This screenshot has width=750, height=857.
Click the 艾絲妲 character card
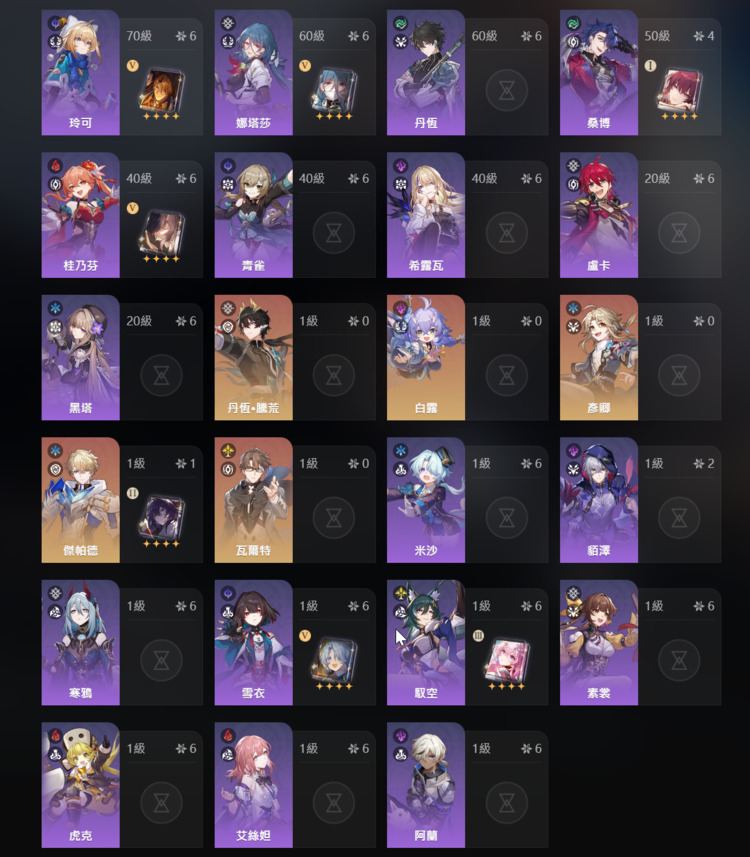(x=253, y=785)
